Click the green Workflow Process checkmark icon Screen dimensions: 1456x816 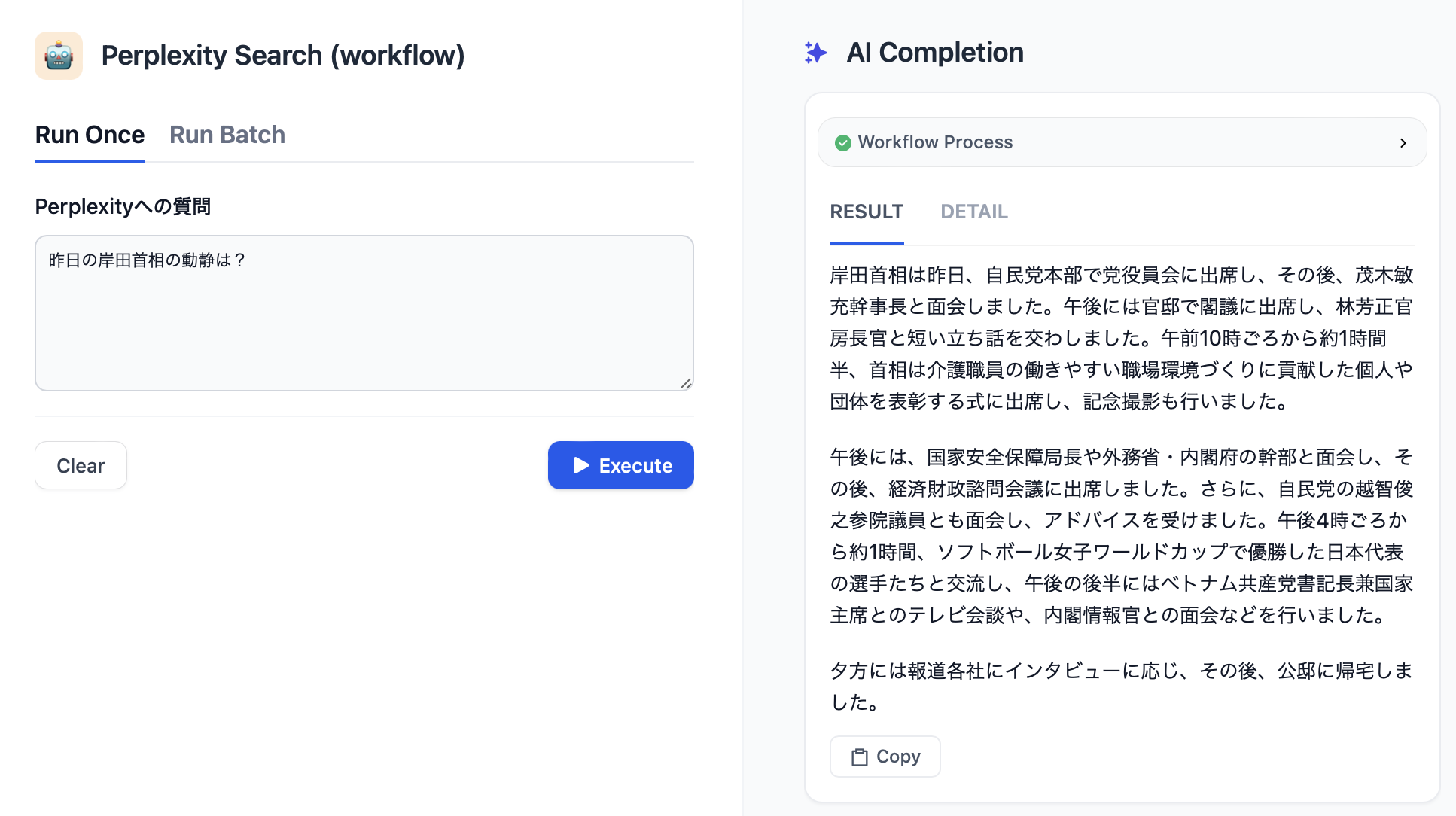coord(843,143)
